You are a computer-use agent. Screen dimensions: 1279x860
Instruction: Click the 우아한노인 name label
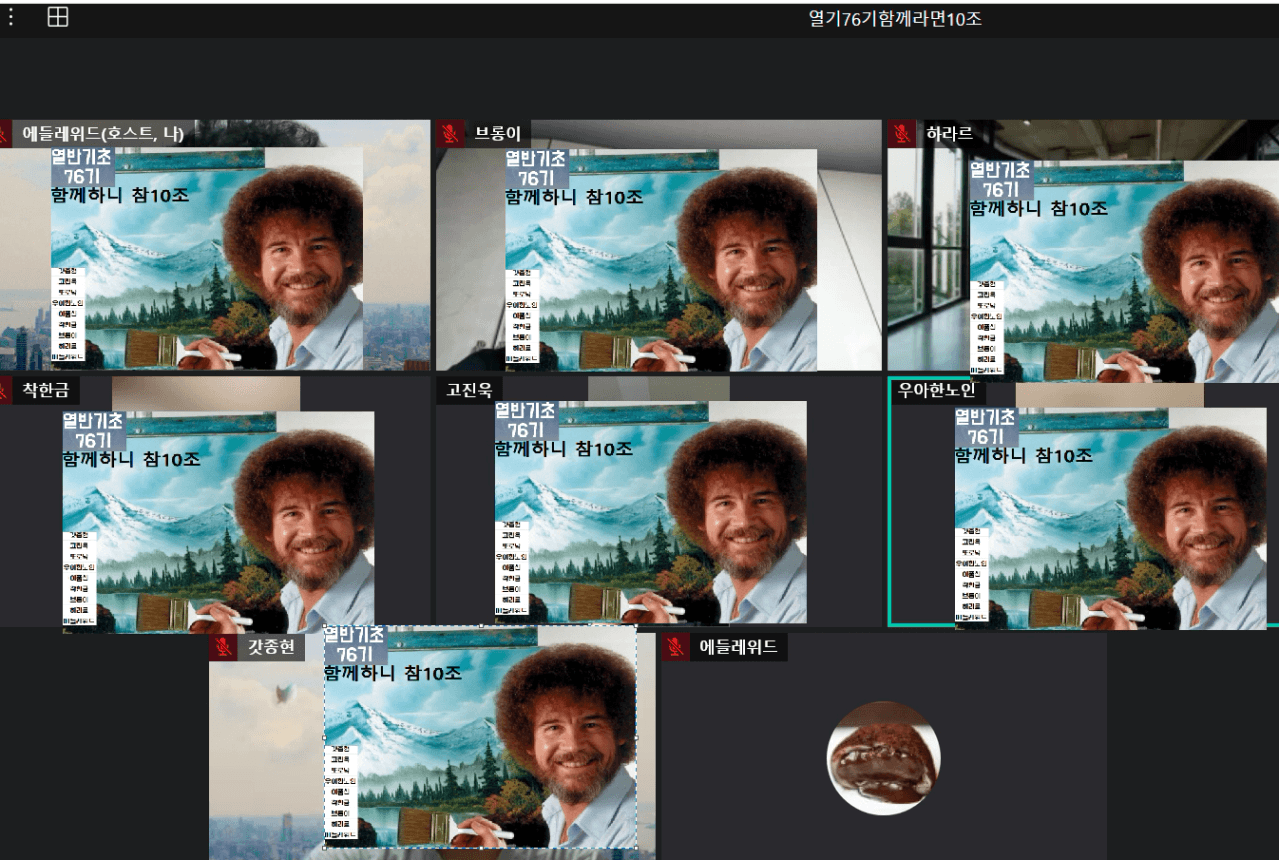click(936, 390)
